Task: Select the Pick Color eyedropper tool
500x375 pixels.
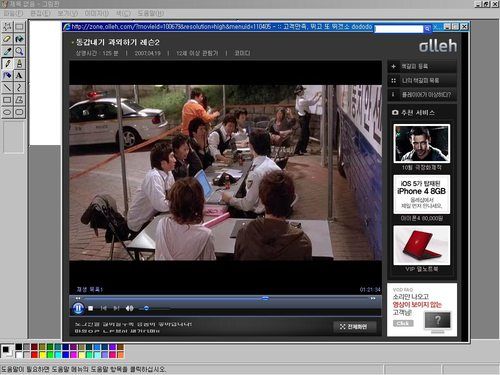Action: click(x=7, y=51)
